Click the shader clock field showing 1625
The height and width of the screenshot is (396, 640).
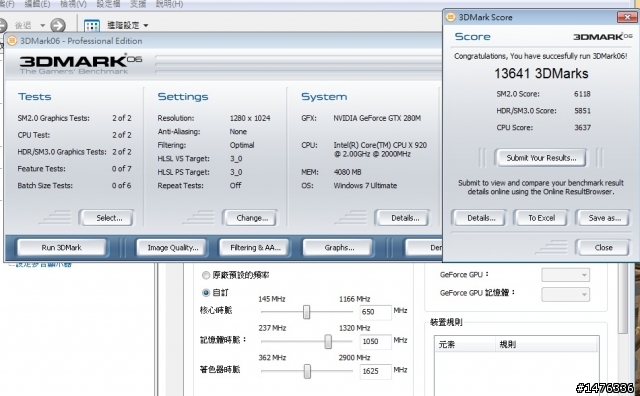pos(375,371)
